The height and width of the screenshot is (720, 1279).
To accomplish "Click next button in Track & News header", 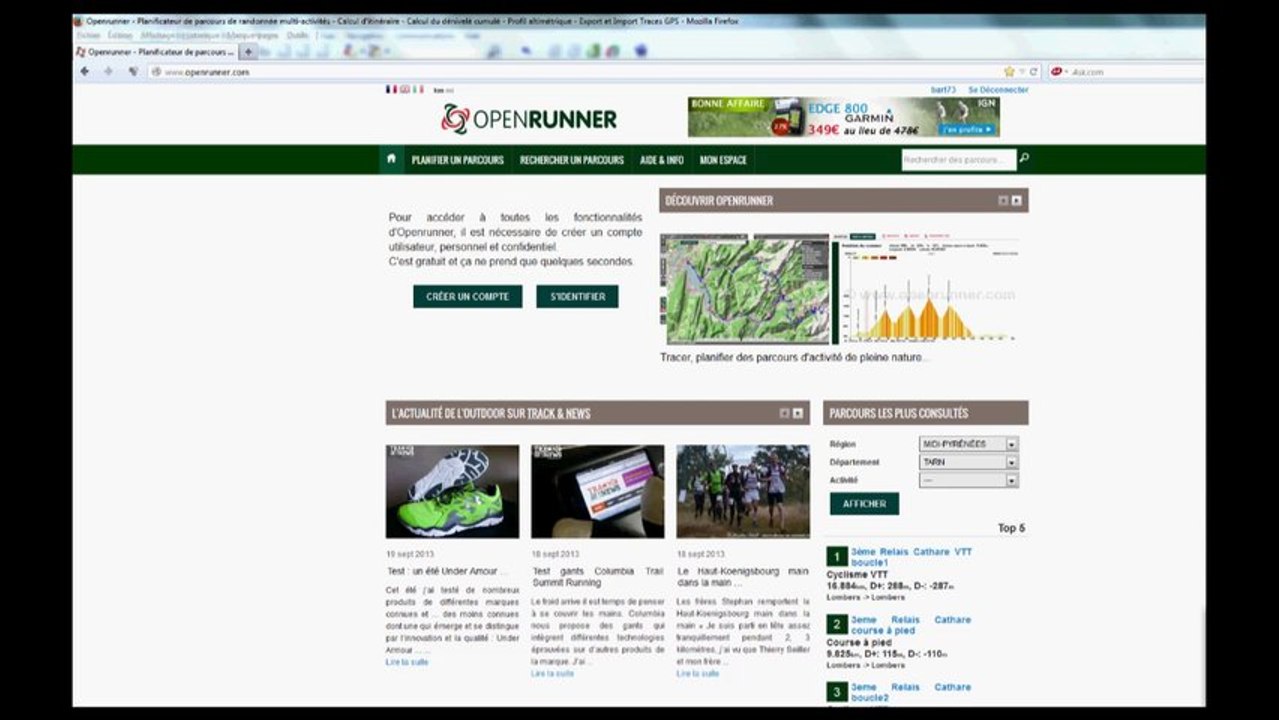I will (798, 413).
